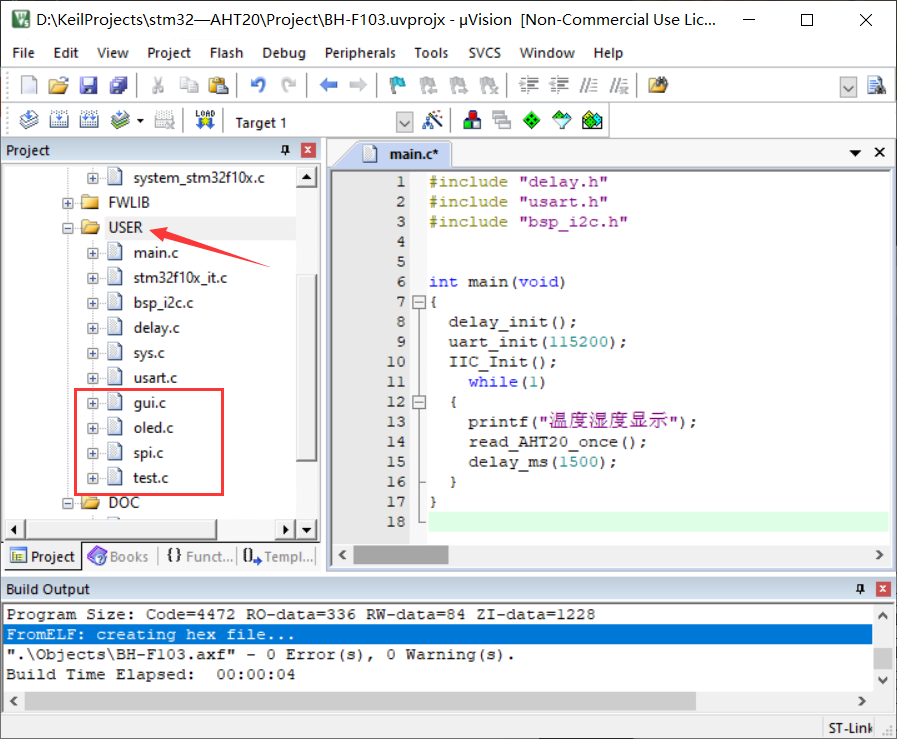Image resolution: width=897 pixels, height=739 pixels.
Task: Open batch build dropdown arrow
Action: tap(140, 121)
